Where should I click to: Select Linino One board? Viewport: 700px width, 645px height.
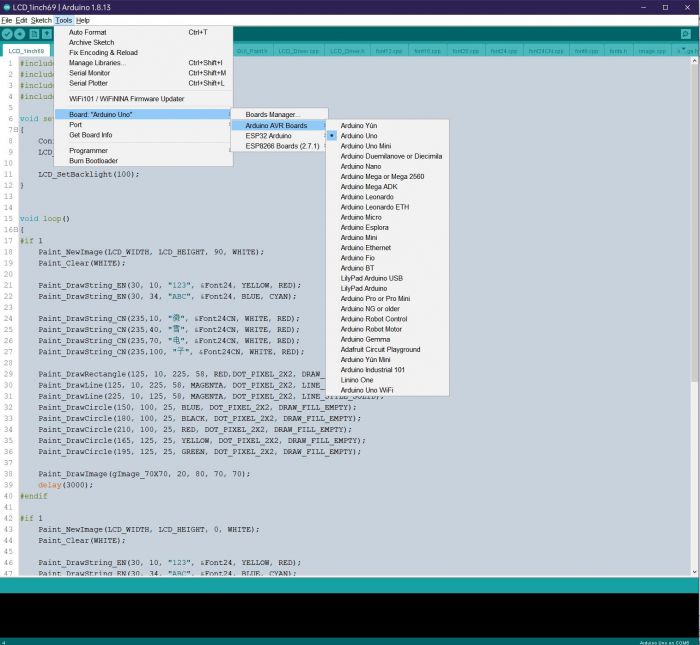388,380
